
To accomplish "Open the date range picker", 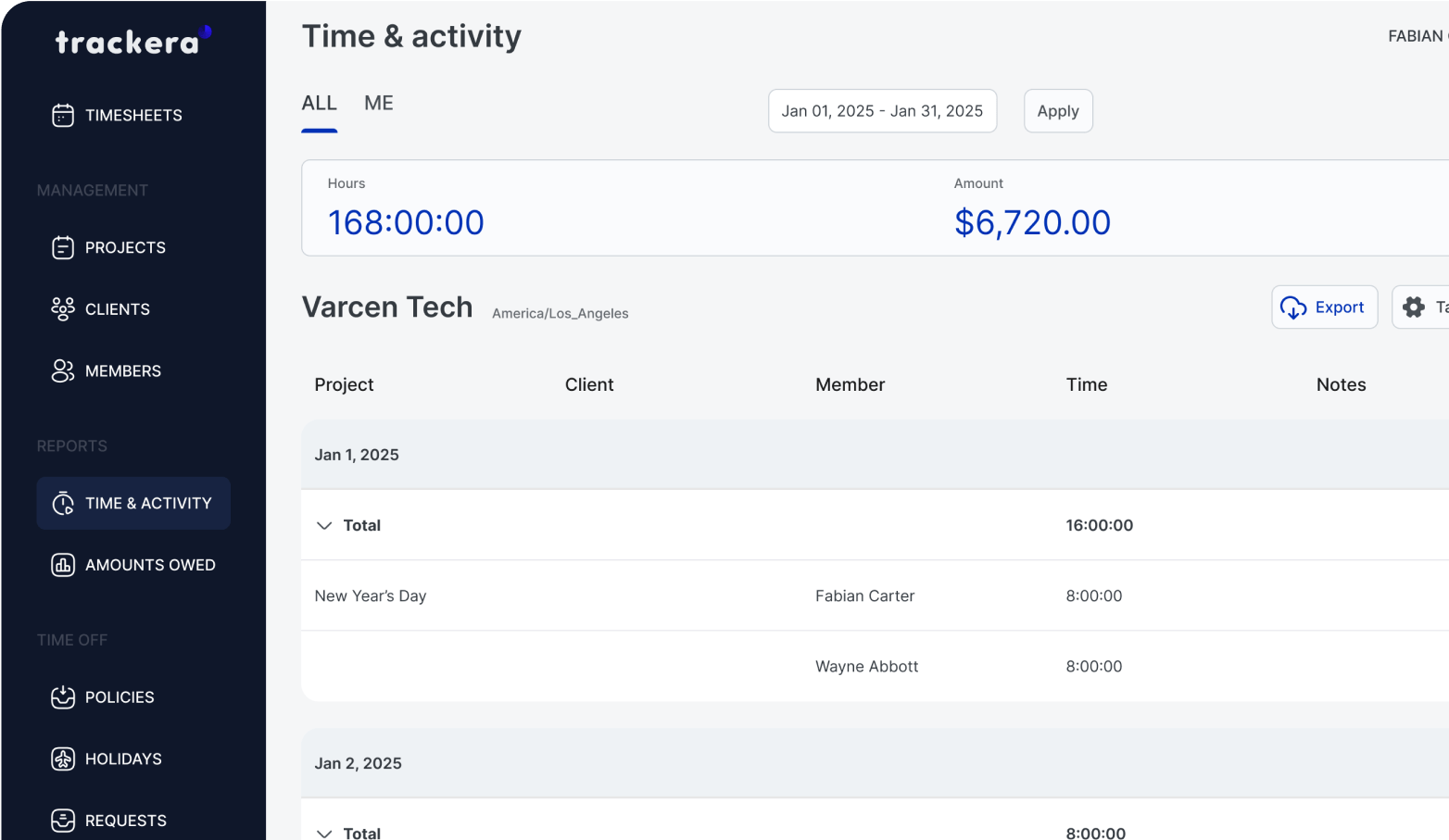I will [882, 110].
